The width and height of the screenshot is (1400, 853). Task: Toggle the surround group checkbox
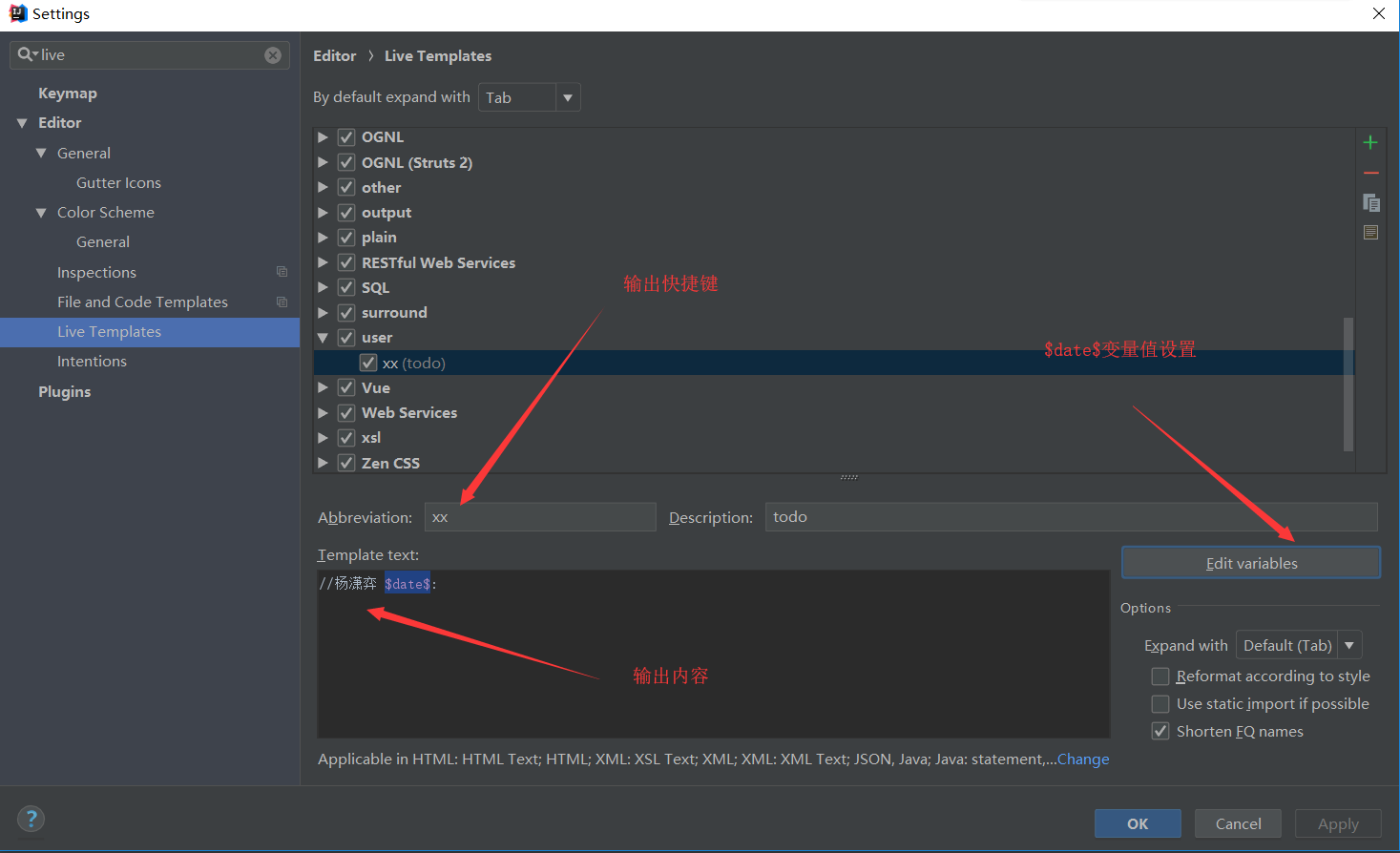[346, 313]
